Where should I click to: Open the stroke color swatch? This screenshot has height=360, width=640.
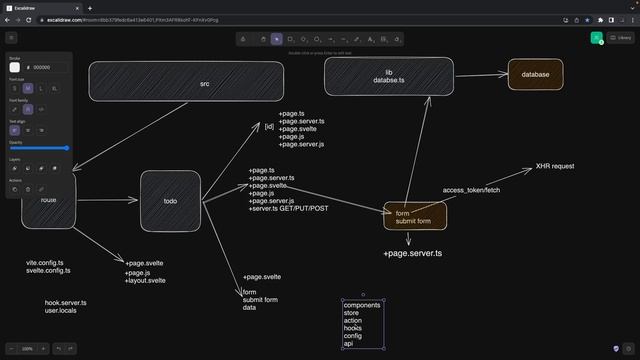(x=15, y=67)
